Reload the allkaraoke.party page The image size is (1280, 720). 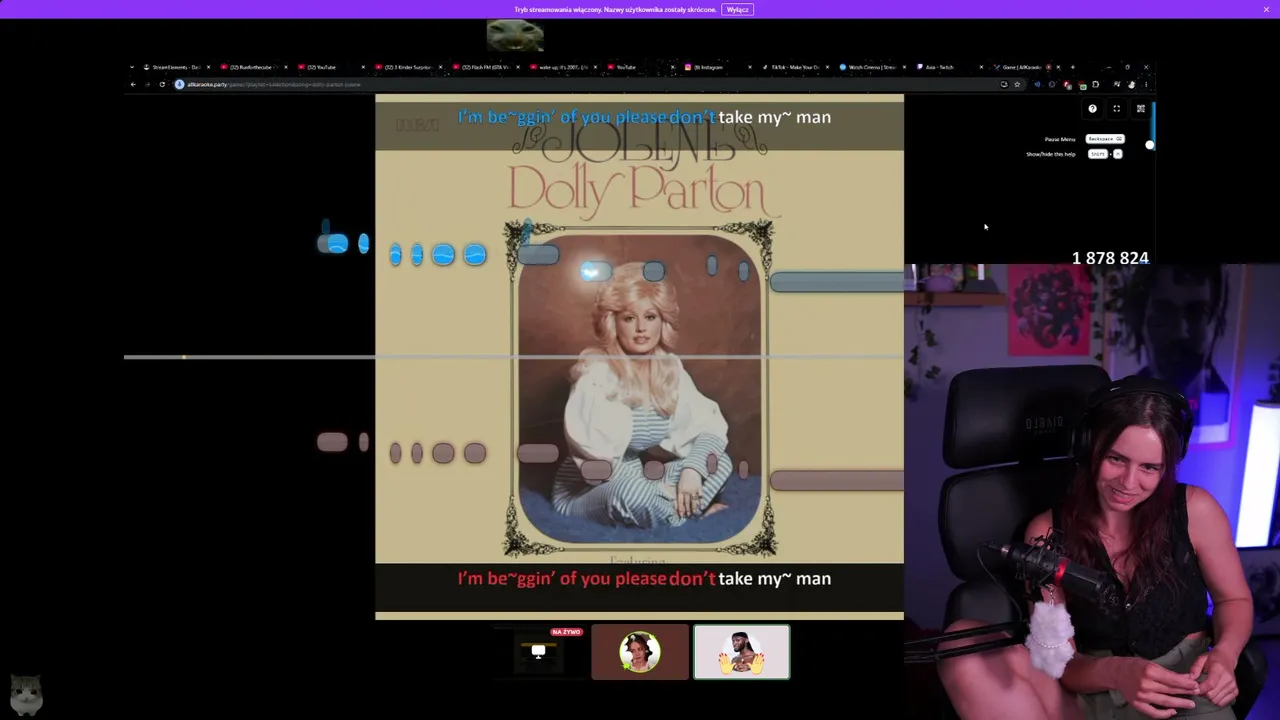(x=162, y=84)
